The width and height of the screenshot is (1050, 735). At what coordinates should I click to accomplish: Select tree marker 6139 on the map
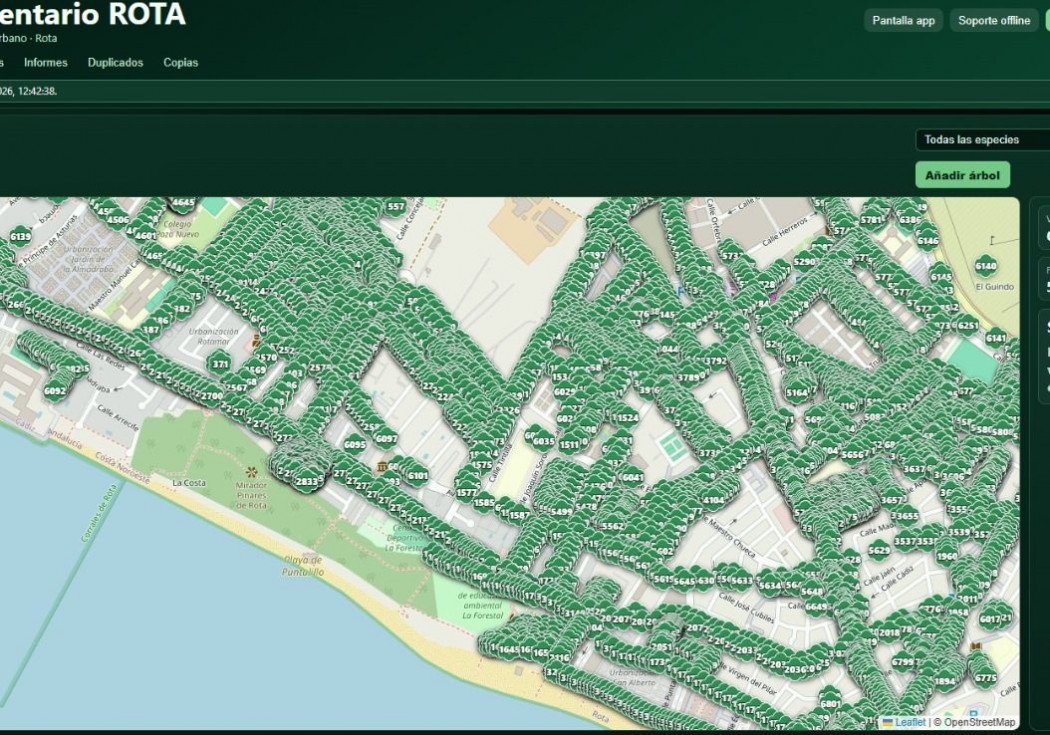(20, 236)
